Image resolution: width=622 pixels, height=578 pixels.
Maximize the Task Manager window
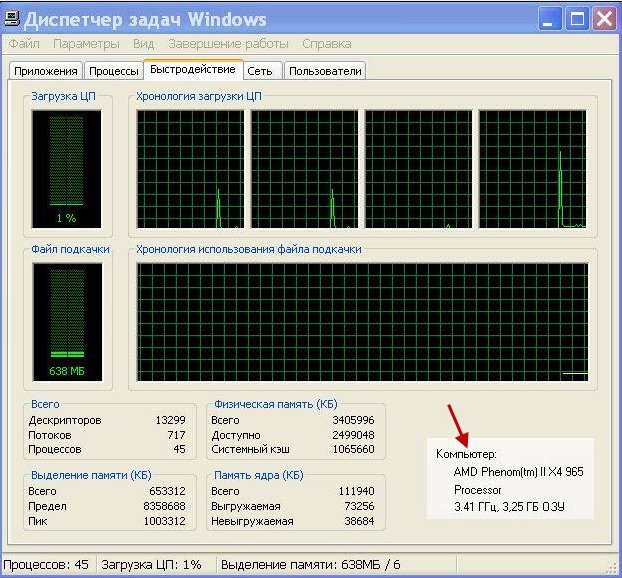[x=577, y=19]
